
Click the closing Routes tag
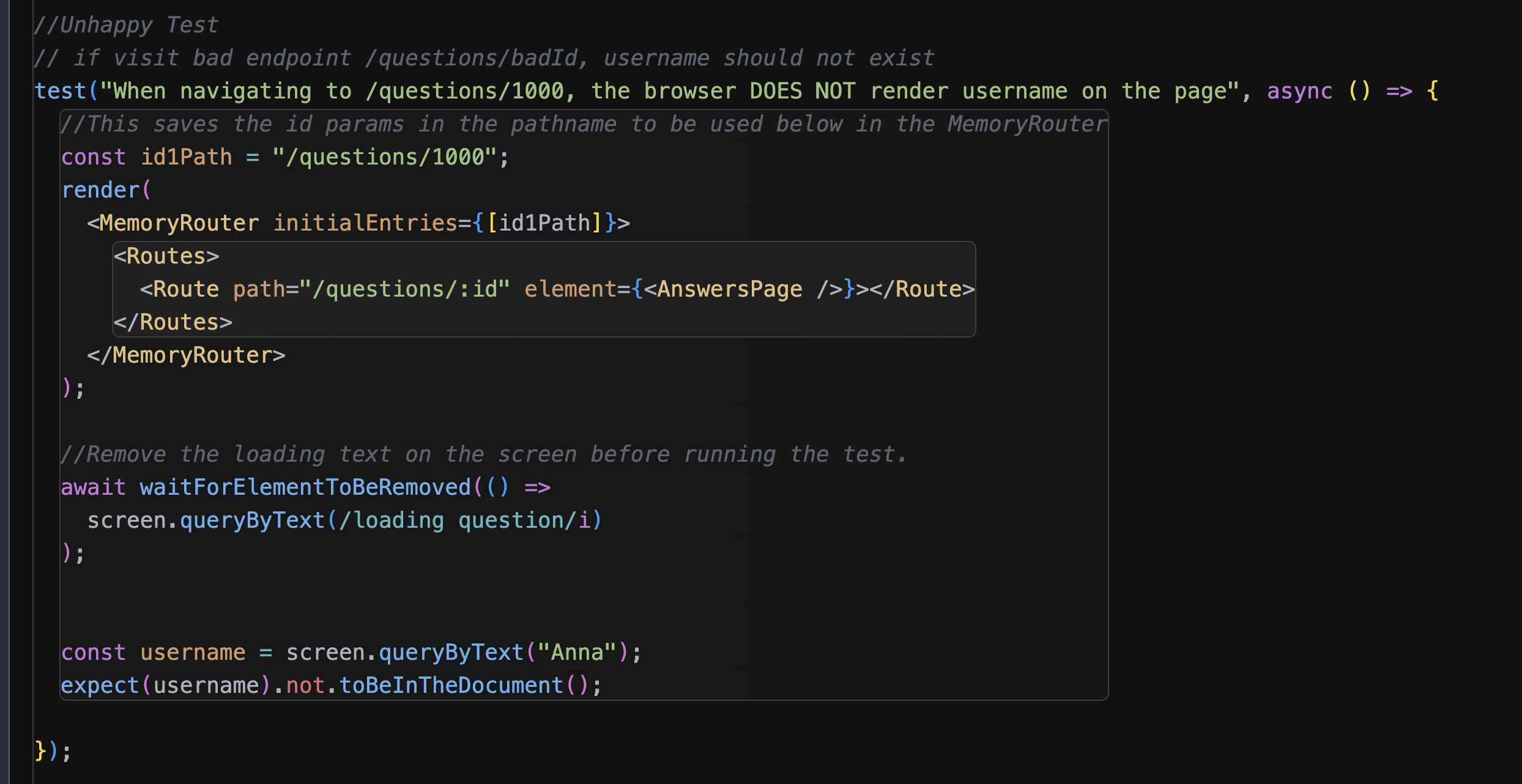(x=173, y=322)
